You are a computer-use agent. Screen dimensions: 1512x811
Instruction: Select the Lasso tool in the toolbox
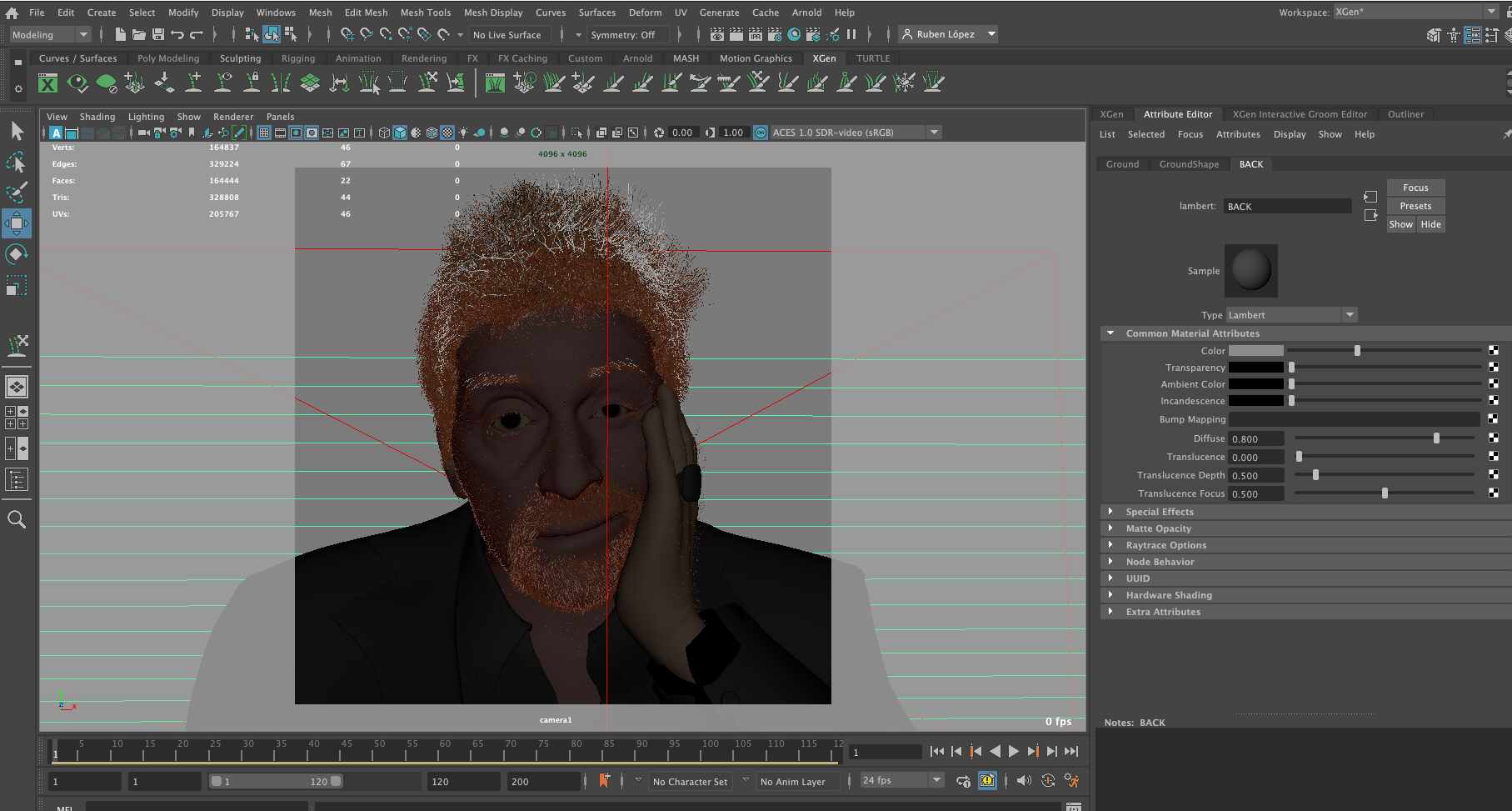(17, 162)
